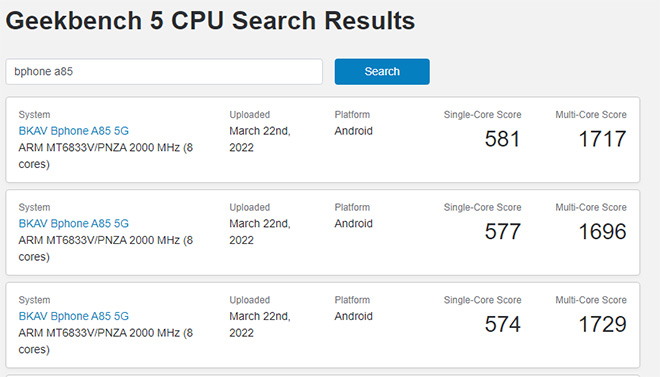Click the multi-core score 1729

click(602, 324)
